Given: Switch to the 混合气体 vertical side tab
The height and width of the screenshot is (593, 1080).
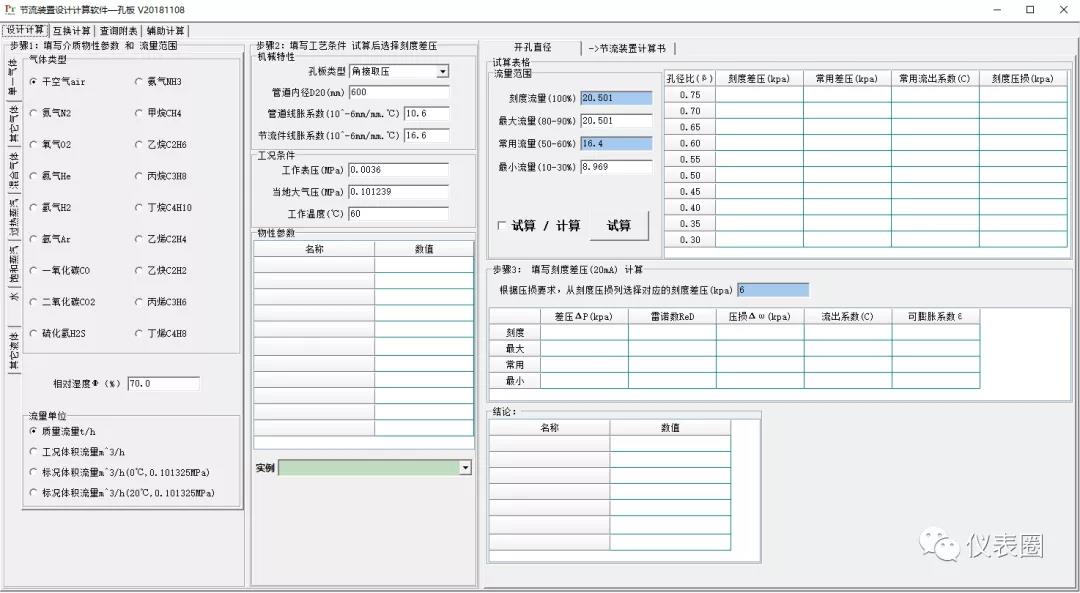Looking at the screenshot, I should coord(13,170).
